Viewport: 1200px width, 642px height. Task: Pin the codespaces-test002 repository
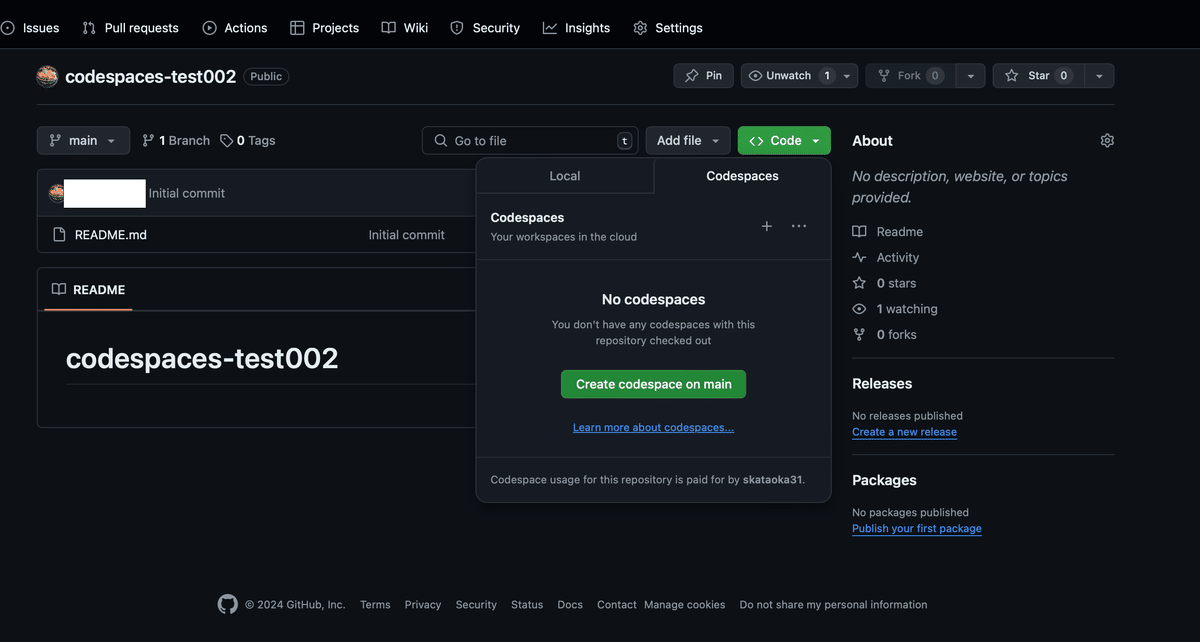coord(703,75)
